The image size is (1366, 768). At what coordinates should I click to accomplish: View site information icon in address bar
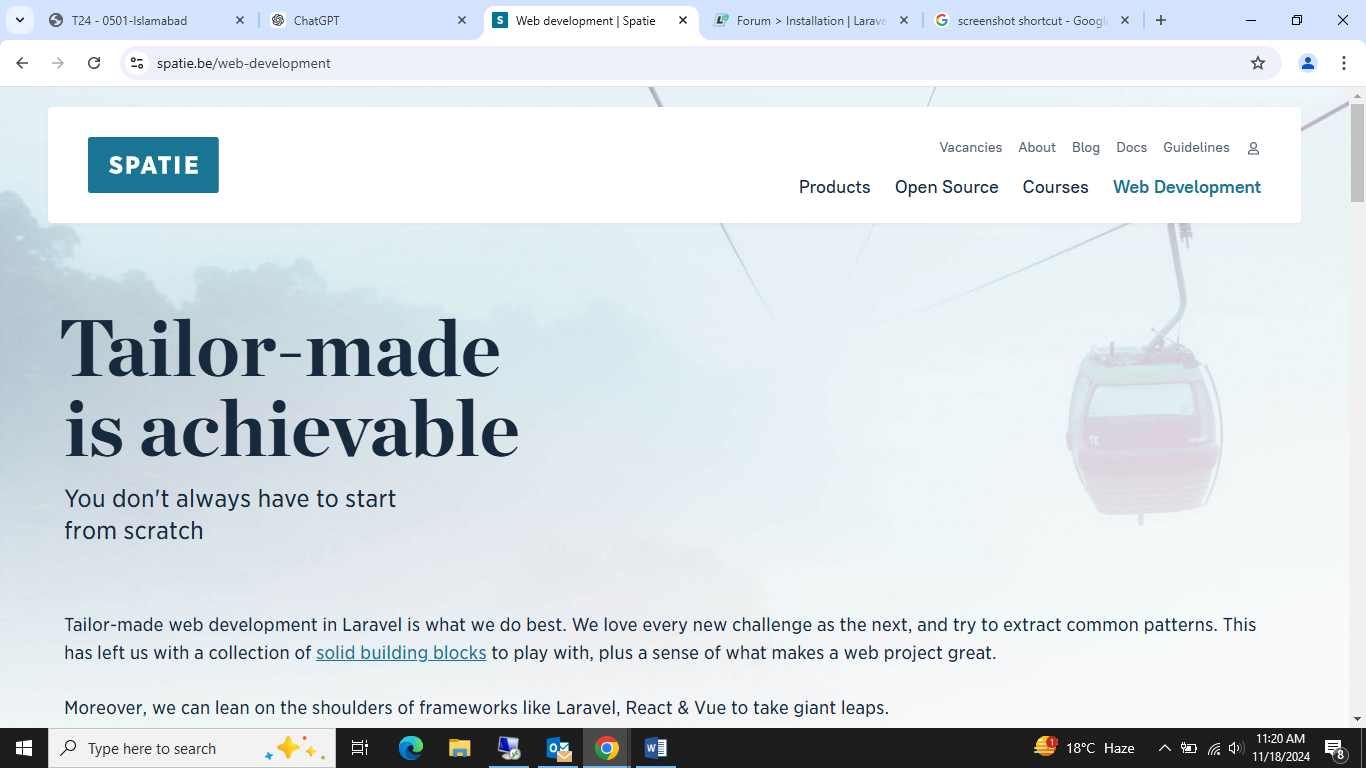(x=138, y=63)
